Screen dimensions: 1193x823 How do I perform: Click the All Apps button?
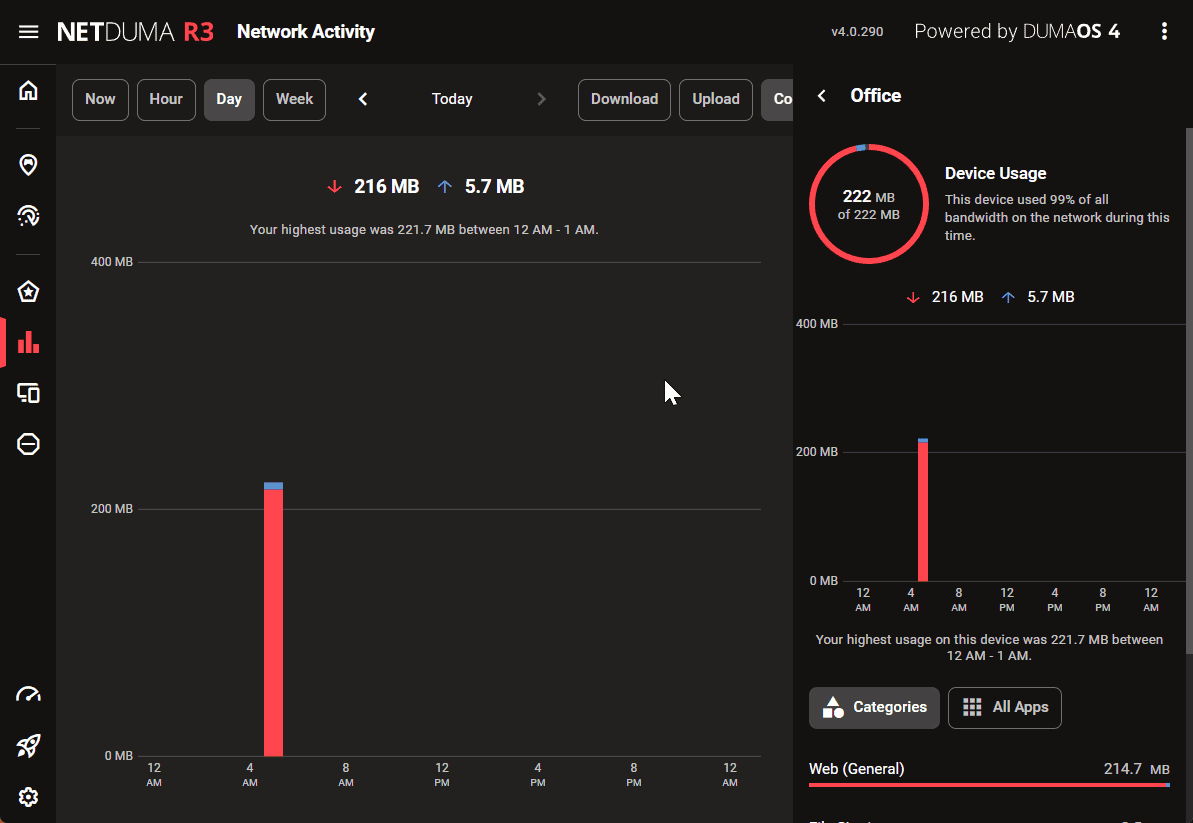(x=1004, y=708)
